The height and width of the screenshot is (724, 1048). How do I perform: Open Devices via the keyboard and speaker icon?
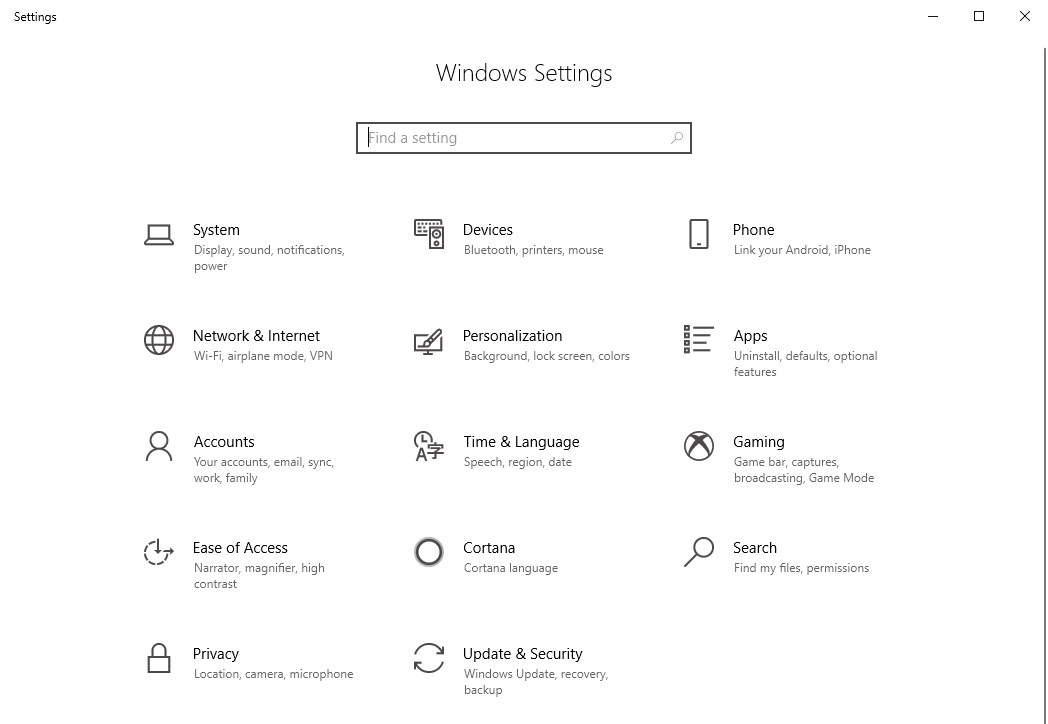(429, 234)
